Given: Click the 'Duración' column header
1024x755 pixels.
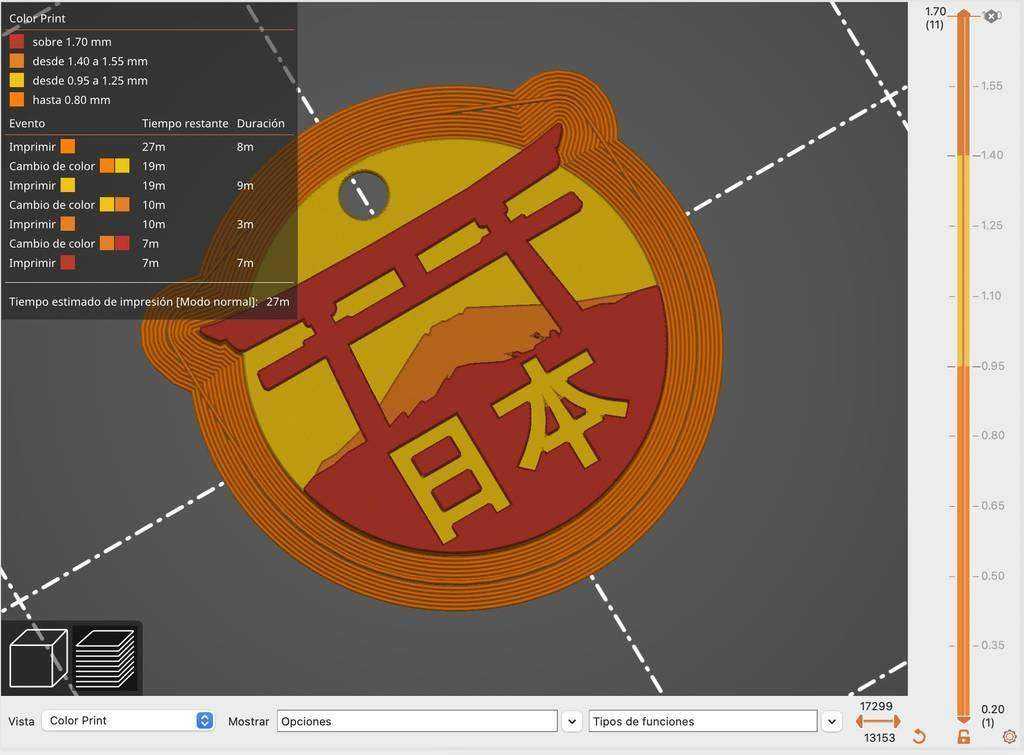Looking at the screenshot, I should pos(261,123).
